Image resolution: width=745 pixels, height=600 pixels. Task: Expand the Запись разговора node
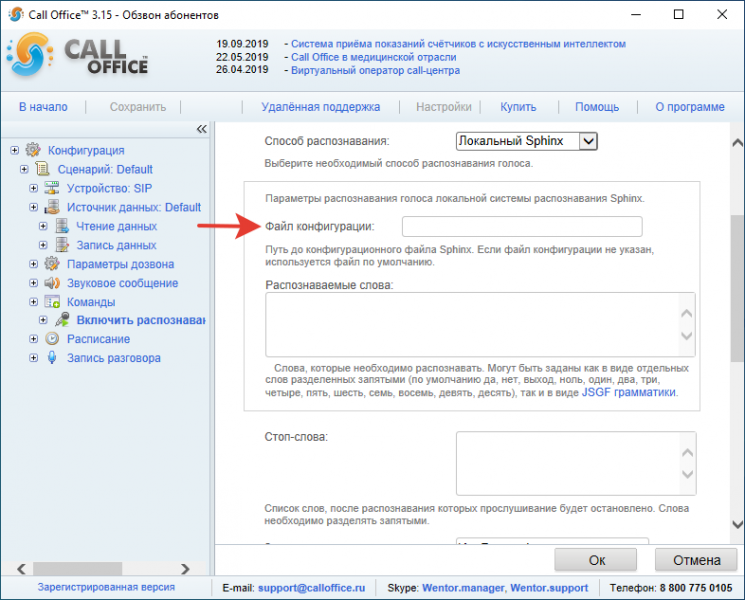[x=34, y=358]
